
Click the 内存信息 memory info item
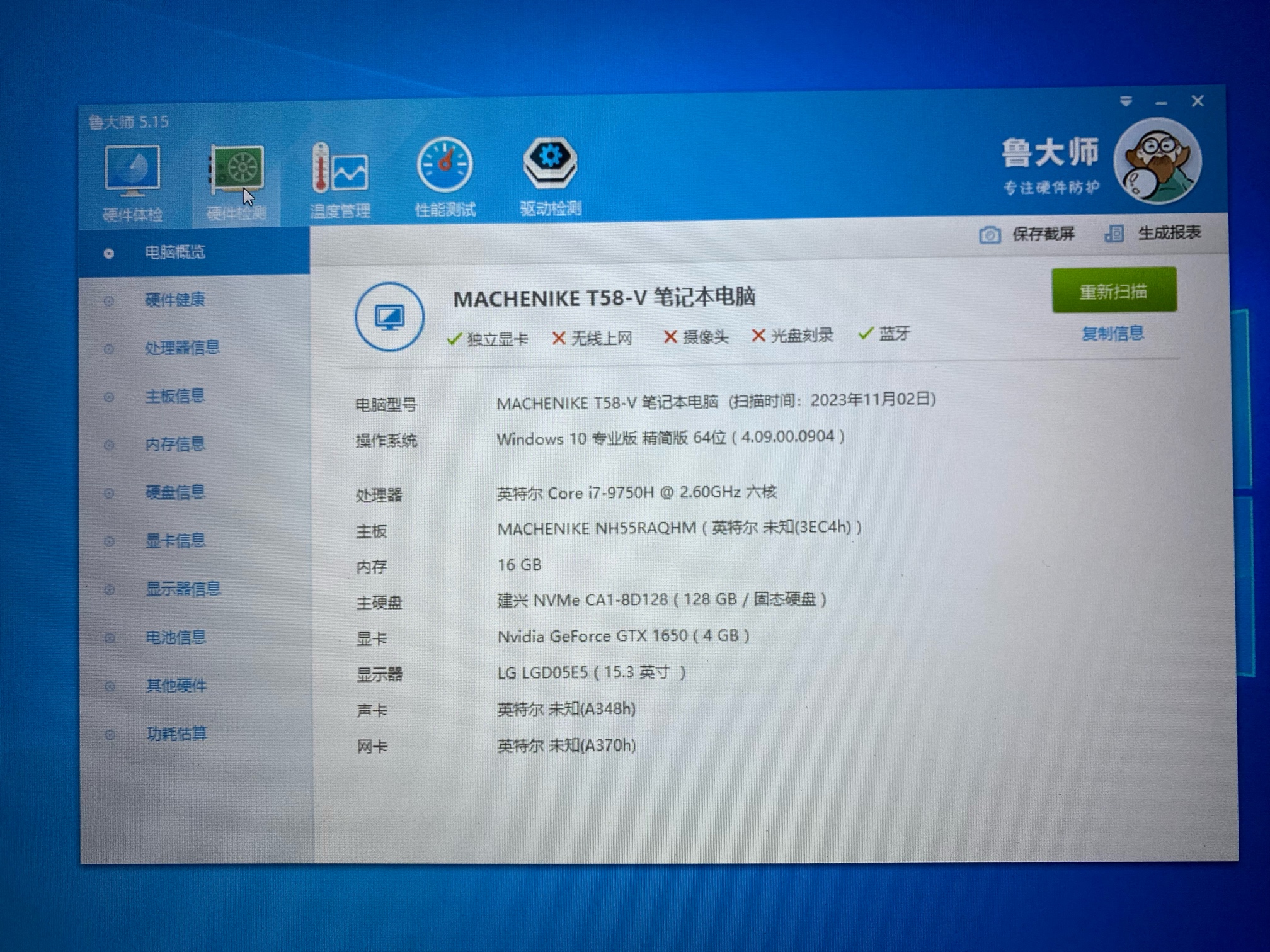pos(175,444)
